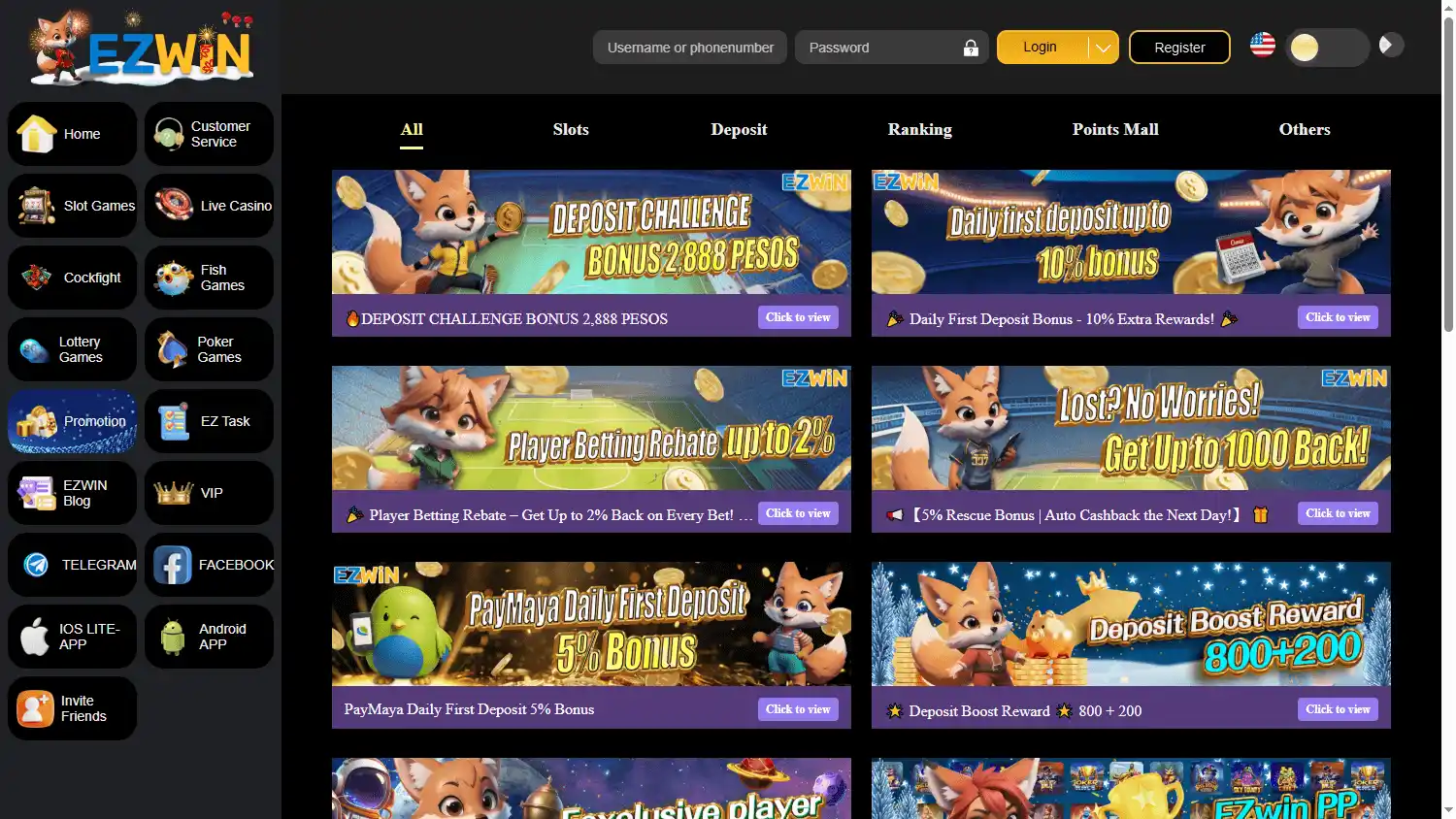Image resolution: width=1456 pixels, height=819 pixels.
Task: Select the All promotions tab
Action: pyautogui.click(x=412, y=129)
